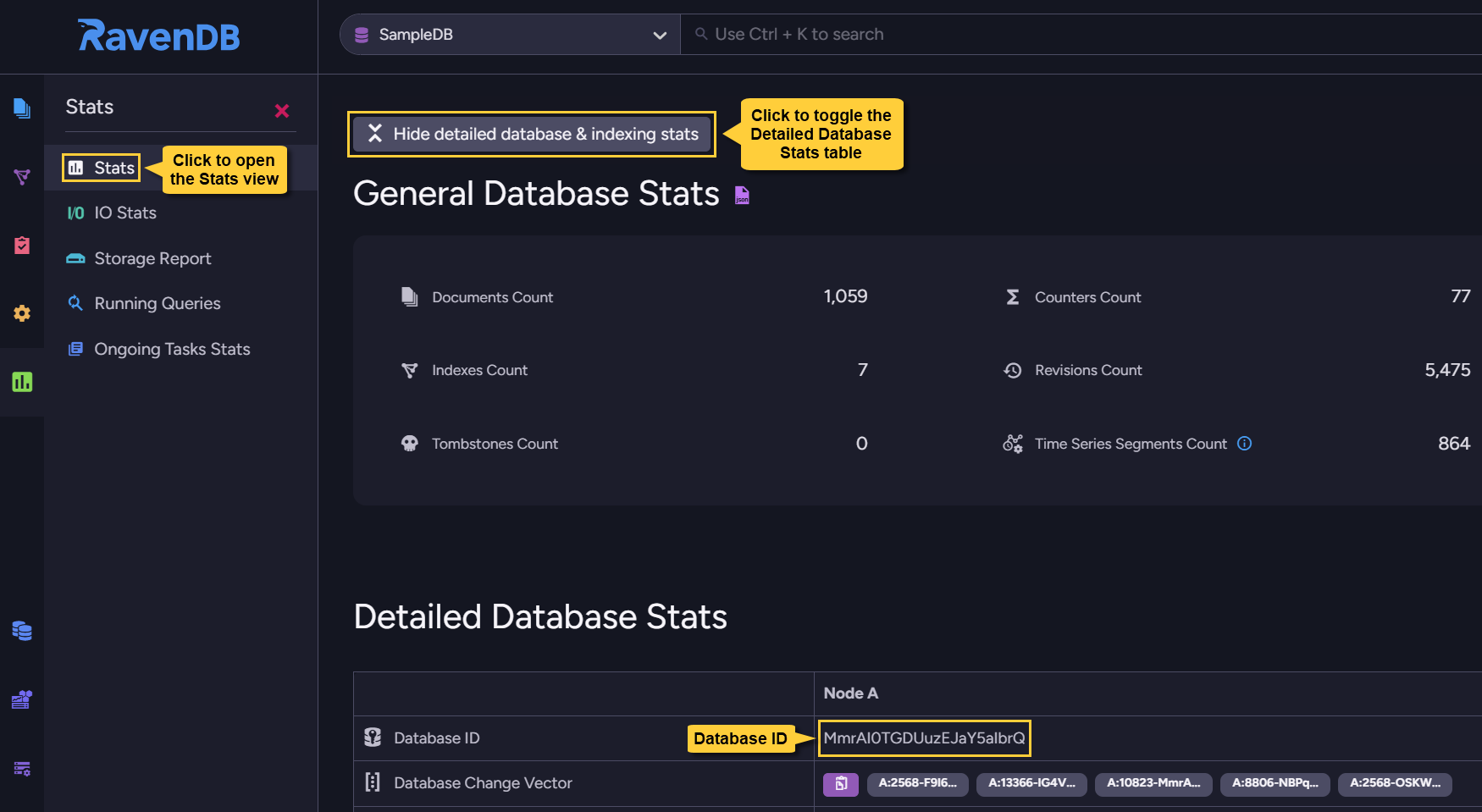Open the Databases stack sidebar icon
The height and width of the screenshot is (812, 1482).
[22, 631]
